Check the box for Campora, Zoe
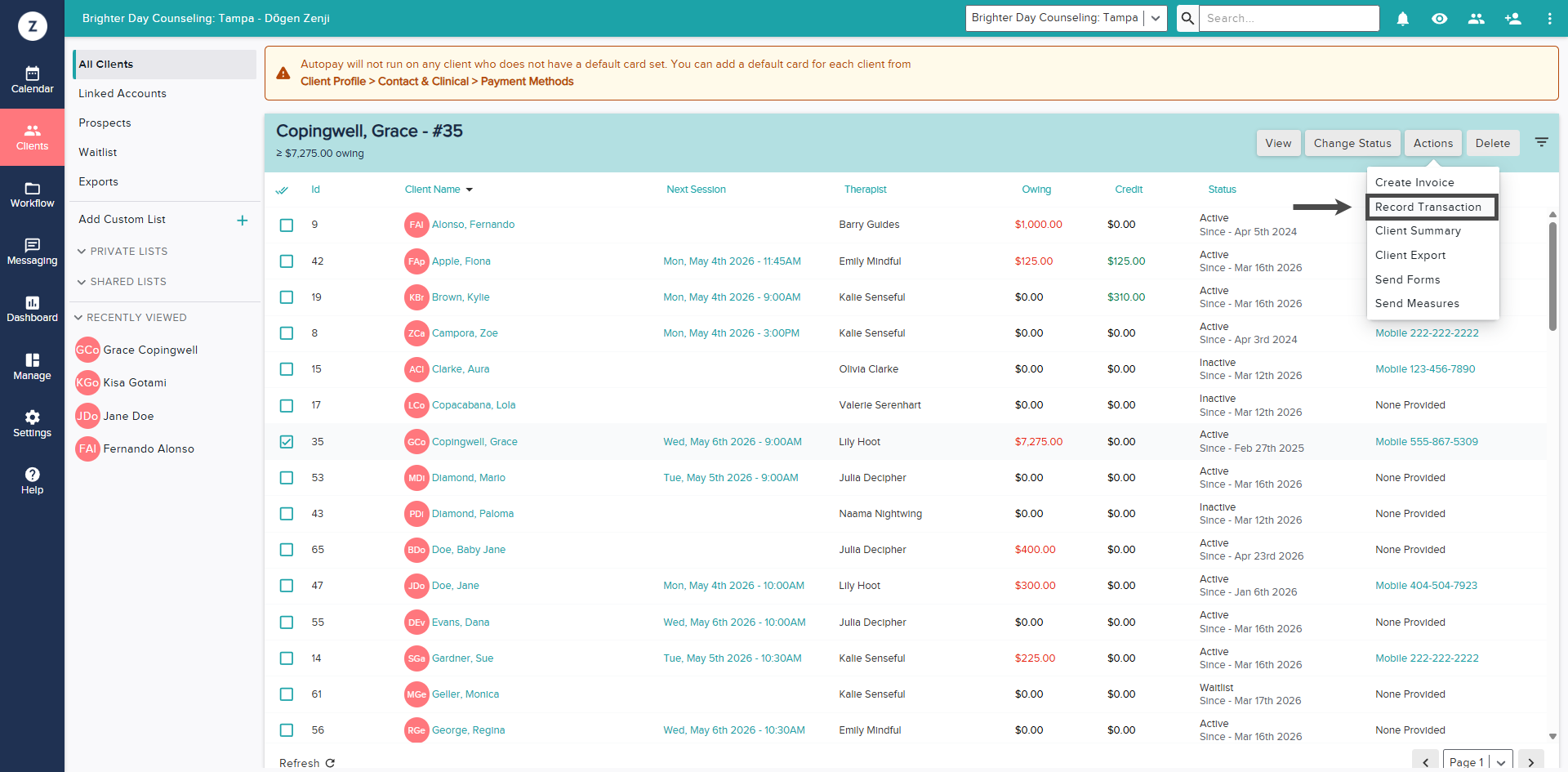 pos(287,333)
